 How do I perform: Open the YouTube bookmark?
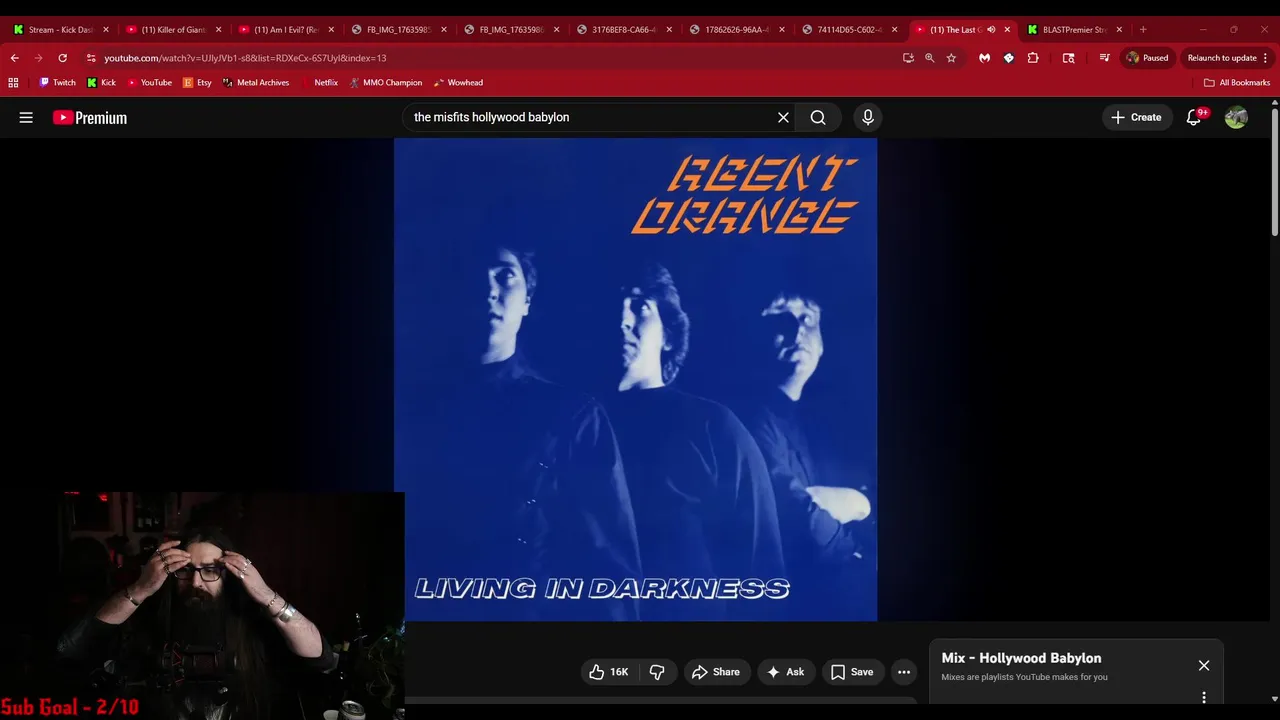coord(149,83)
